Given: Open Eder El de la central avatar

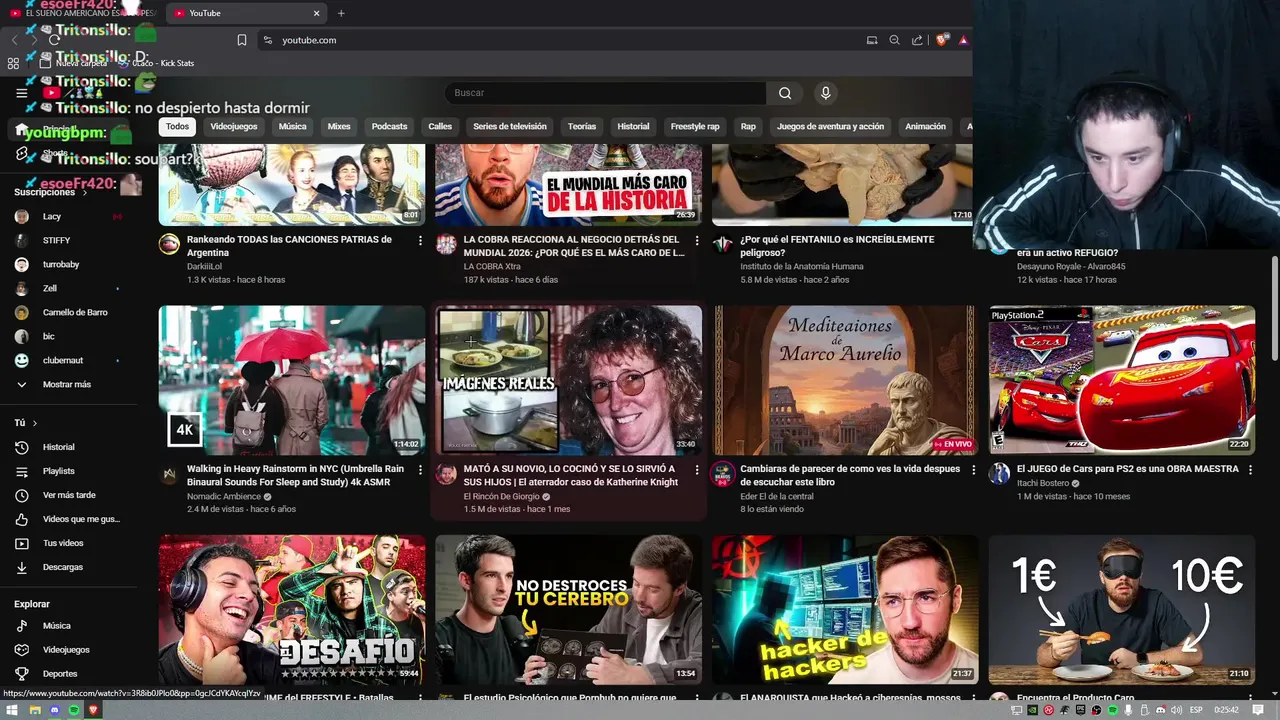Looking at the screenshot, I should coord(722,473).
